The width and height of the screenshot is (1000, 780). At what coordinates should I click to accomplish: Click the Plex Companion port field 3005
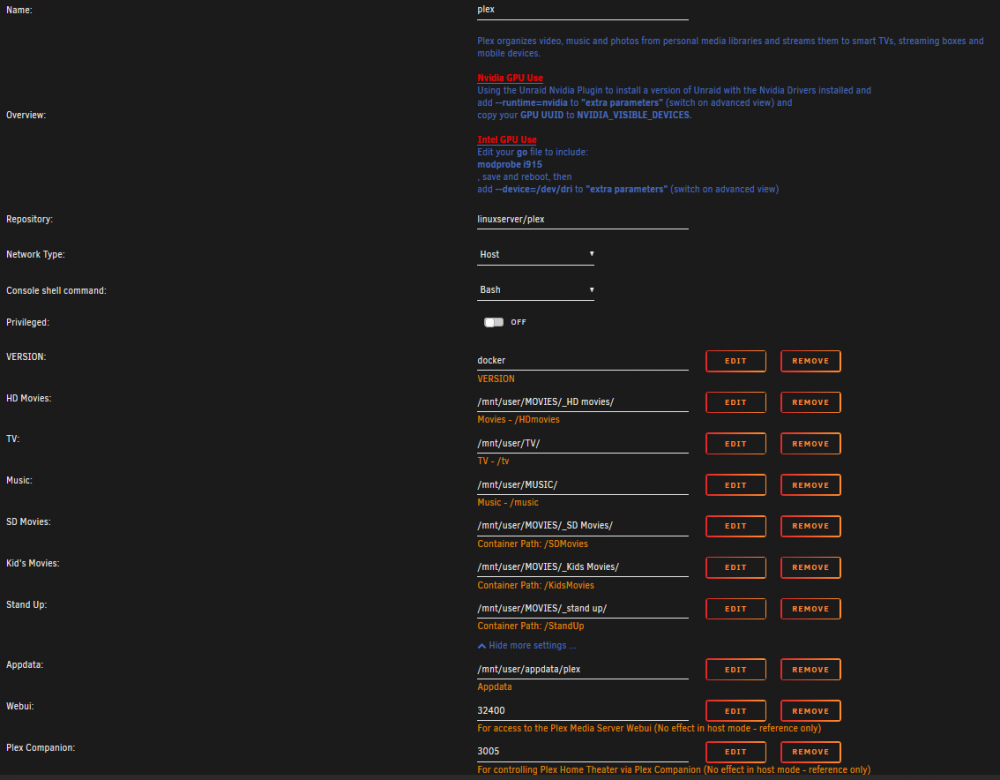point(582,752)
